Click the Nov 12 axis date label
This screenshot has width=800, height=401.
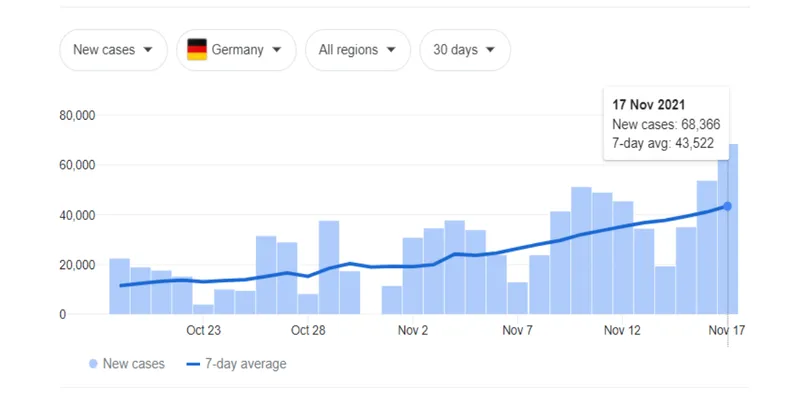pyautogui.click(x=621, y=329)
